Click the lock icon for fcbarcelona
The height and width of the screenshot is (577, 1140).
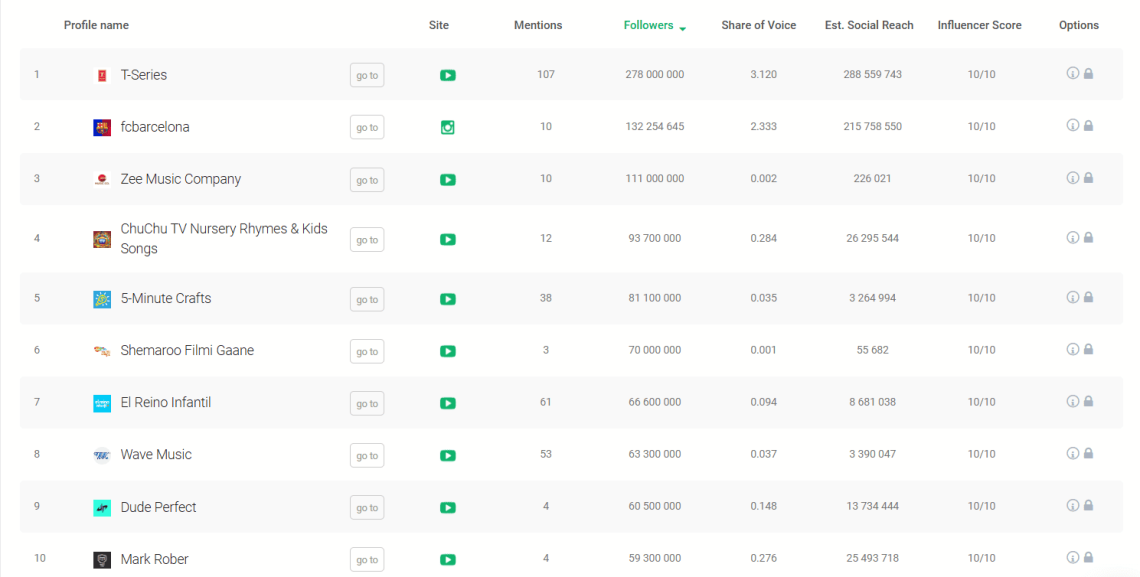[x=1088, y=126]
